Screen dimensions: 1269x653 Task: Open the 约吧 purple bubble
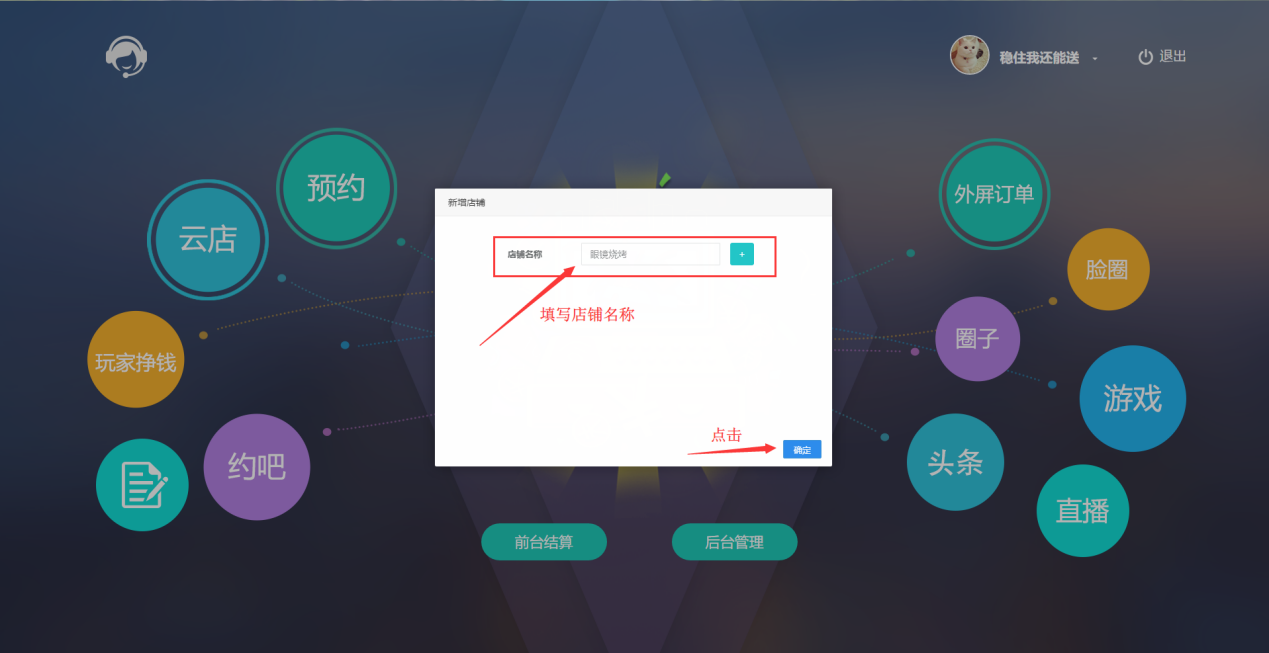pos(257,467)
